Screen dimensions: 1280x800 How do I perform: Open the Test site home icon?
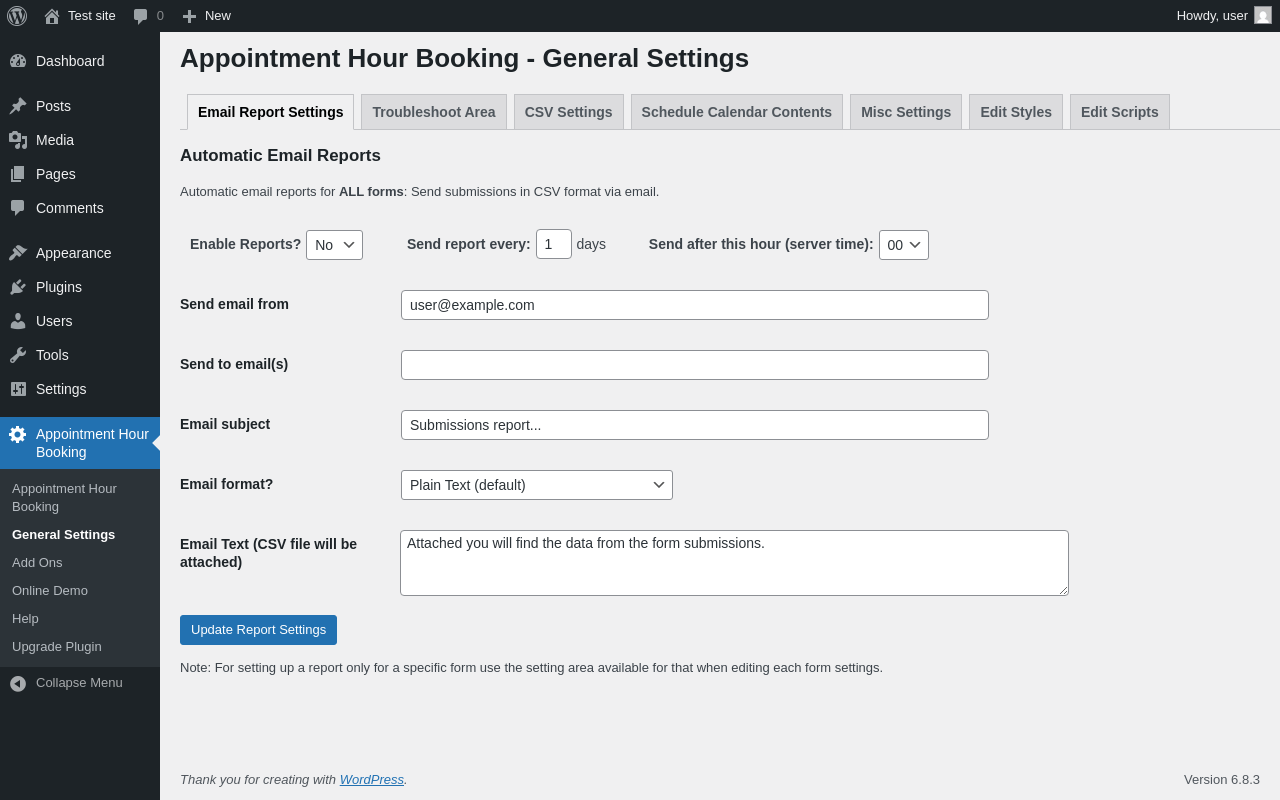(x=52, y=16)
